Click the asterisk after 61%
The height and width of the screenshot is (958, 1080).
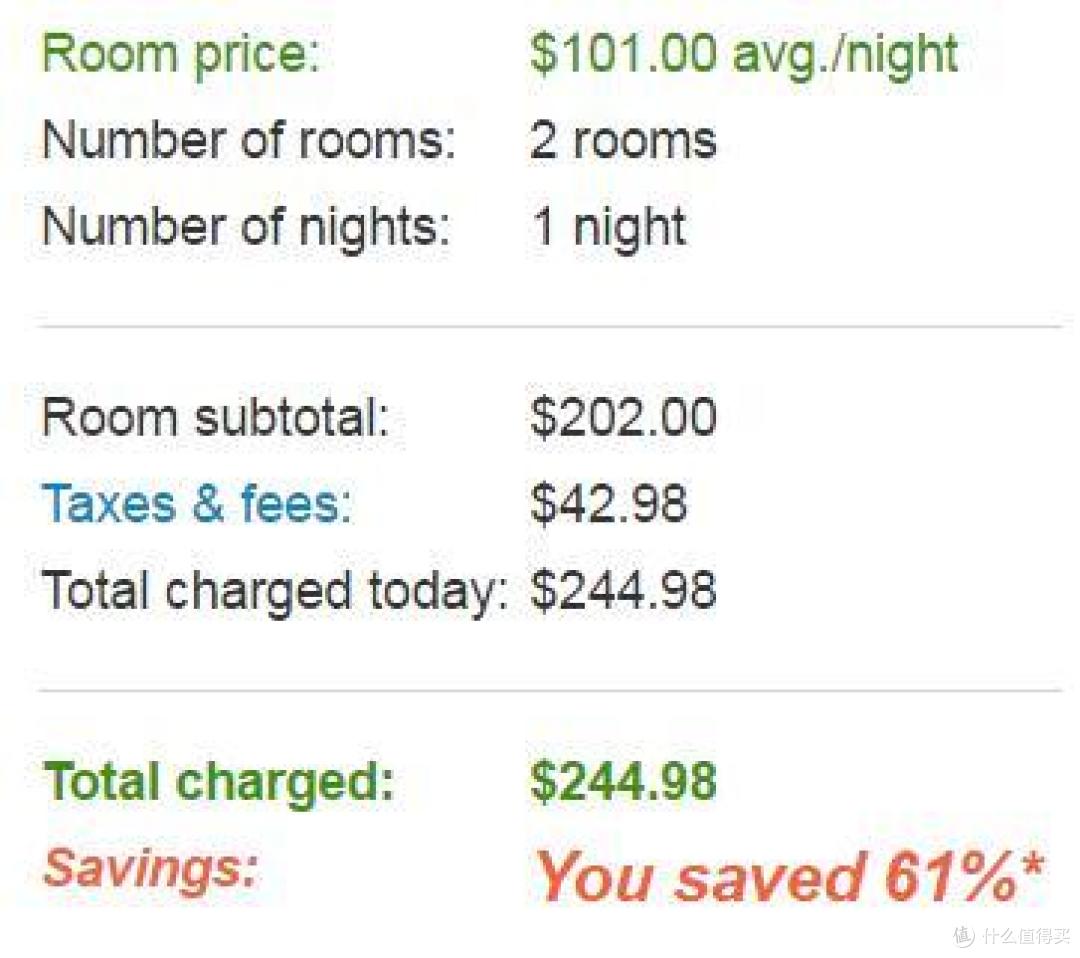pos(1032,864)
